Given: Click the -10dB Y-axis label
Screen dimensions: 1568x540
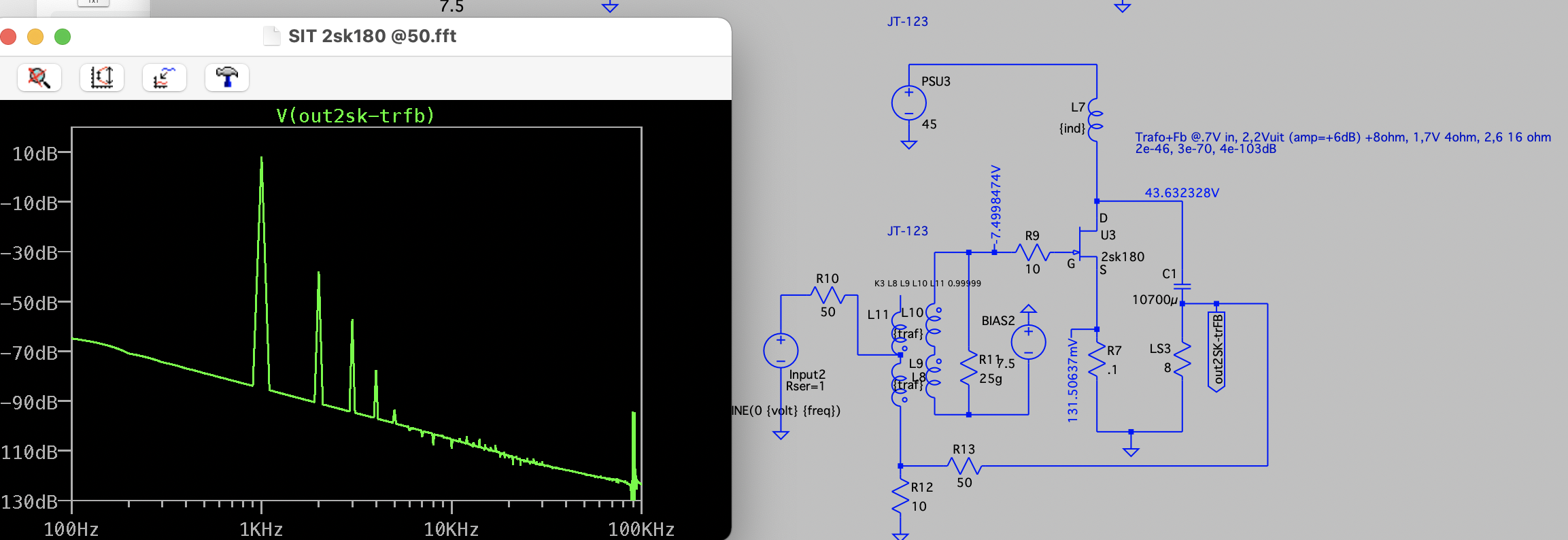Looking at the screenshot, I should [29, 203].
